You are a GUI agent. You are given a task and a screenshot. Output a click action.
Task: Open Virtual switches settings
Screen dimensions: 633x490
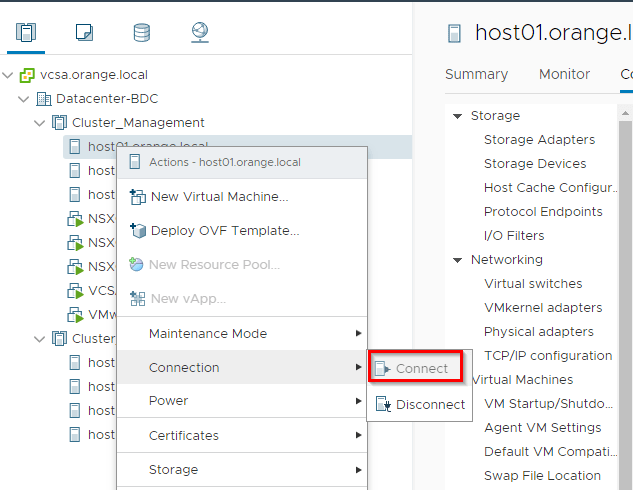click(533, 284)
